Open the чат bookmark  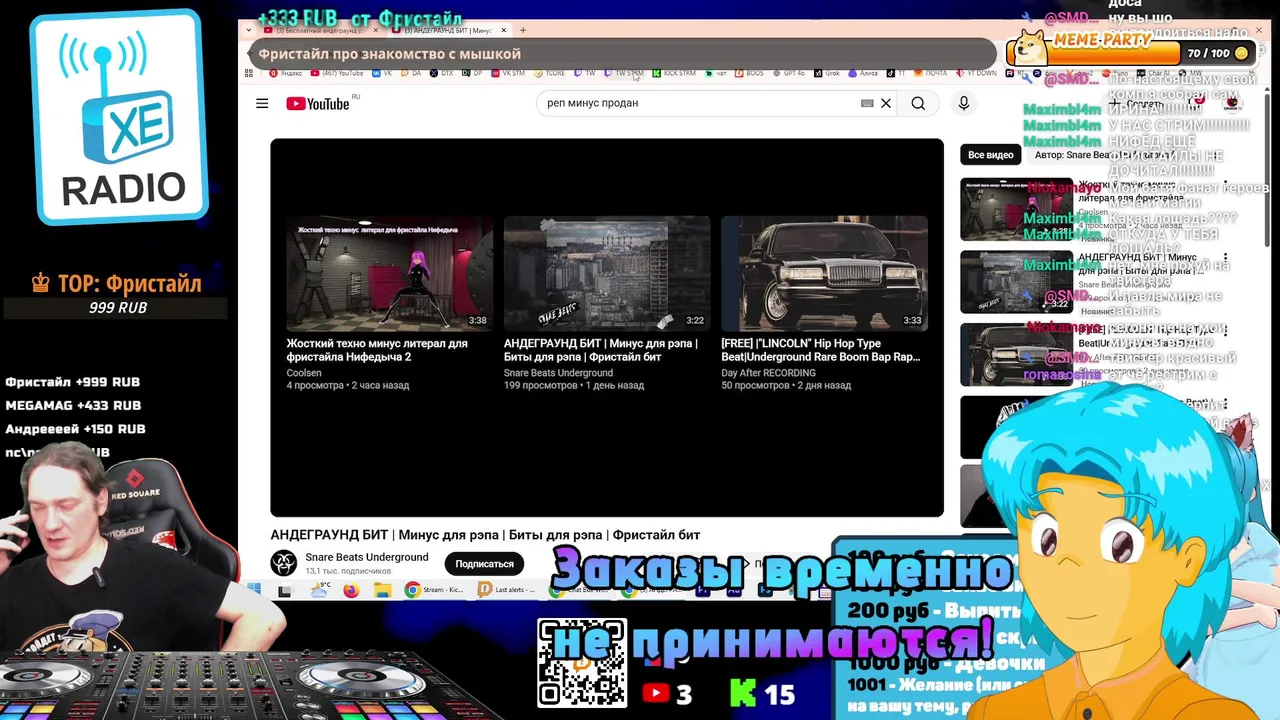[x=716, y=73]
